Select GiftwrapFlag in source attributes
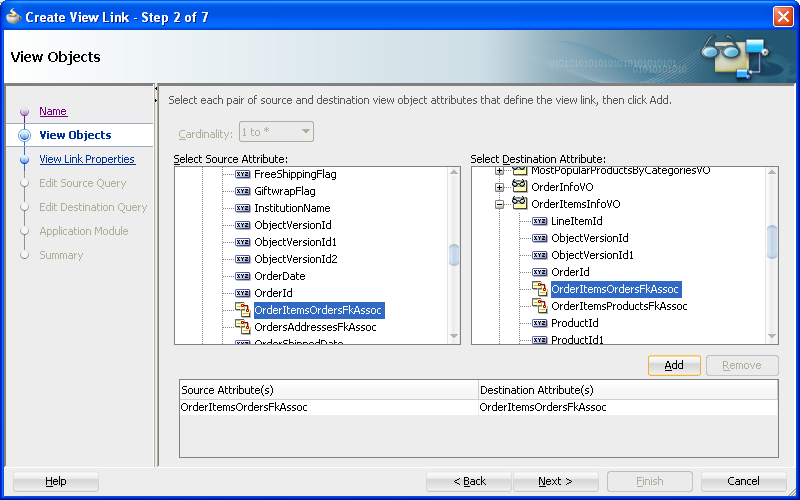 (284, 191)
